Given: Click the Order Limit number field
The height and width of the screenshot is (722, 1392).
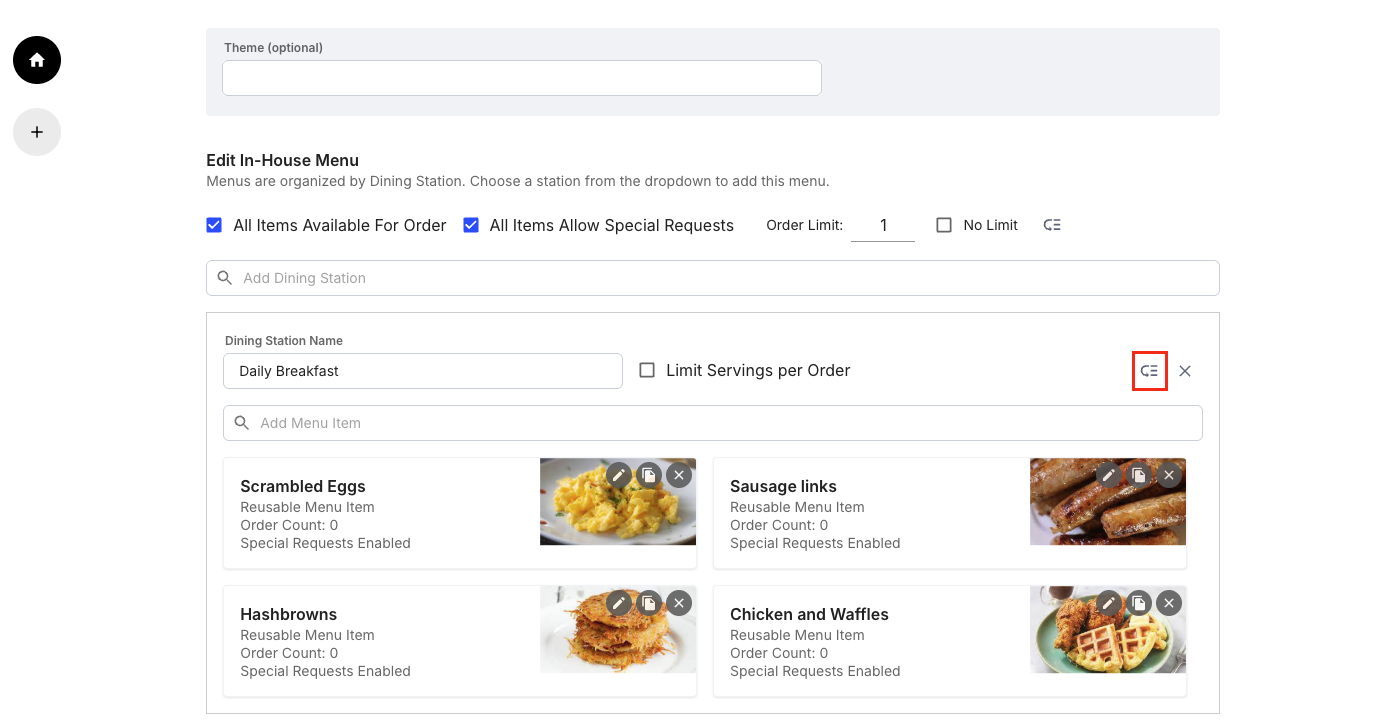Looking at the screenshot, I should pos(883,225).
